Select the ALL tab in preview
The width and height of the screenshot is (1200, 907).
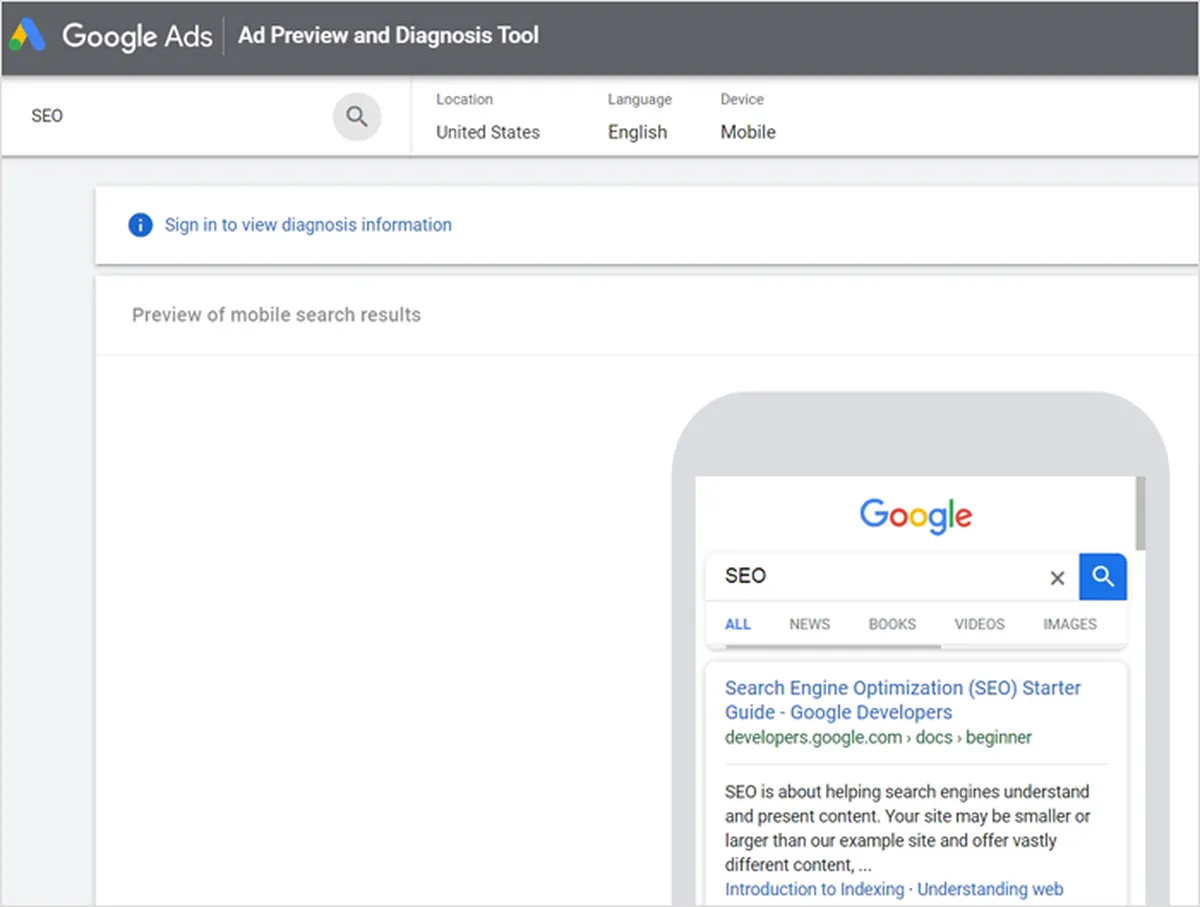tap(738, 624)
